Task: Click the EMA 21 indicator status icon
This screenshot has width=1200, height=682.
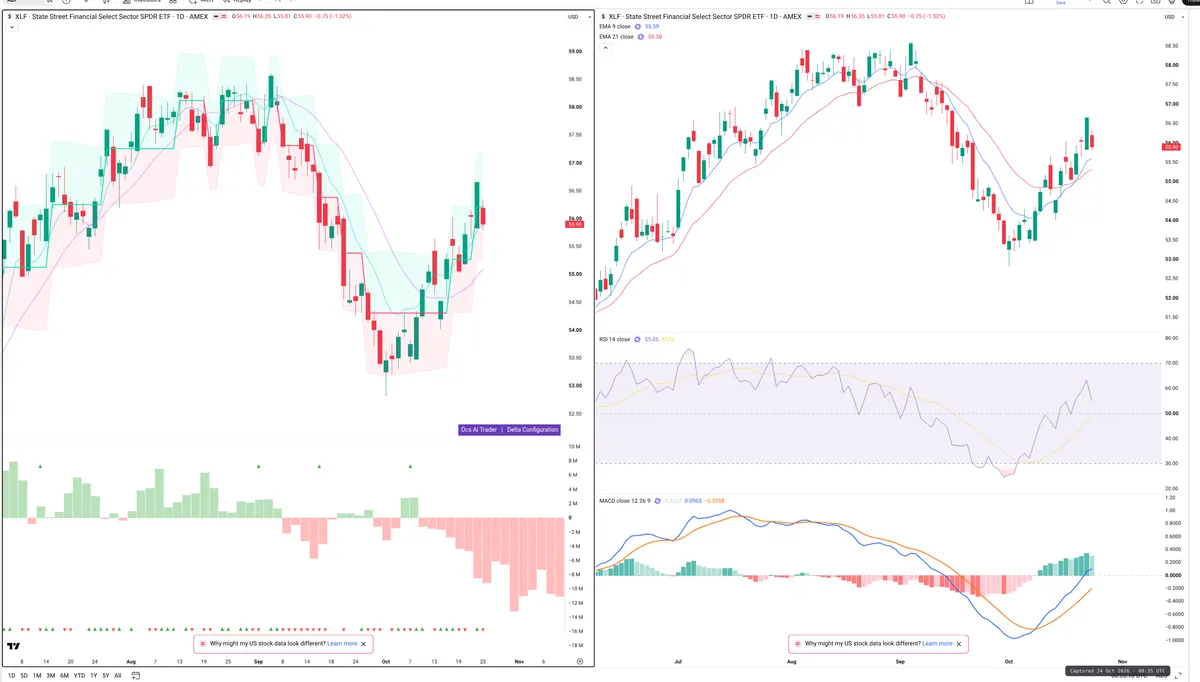Action: 639,36
